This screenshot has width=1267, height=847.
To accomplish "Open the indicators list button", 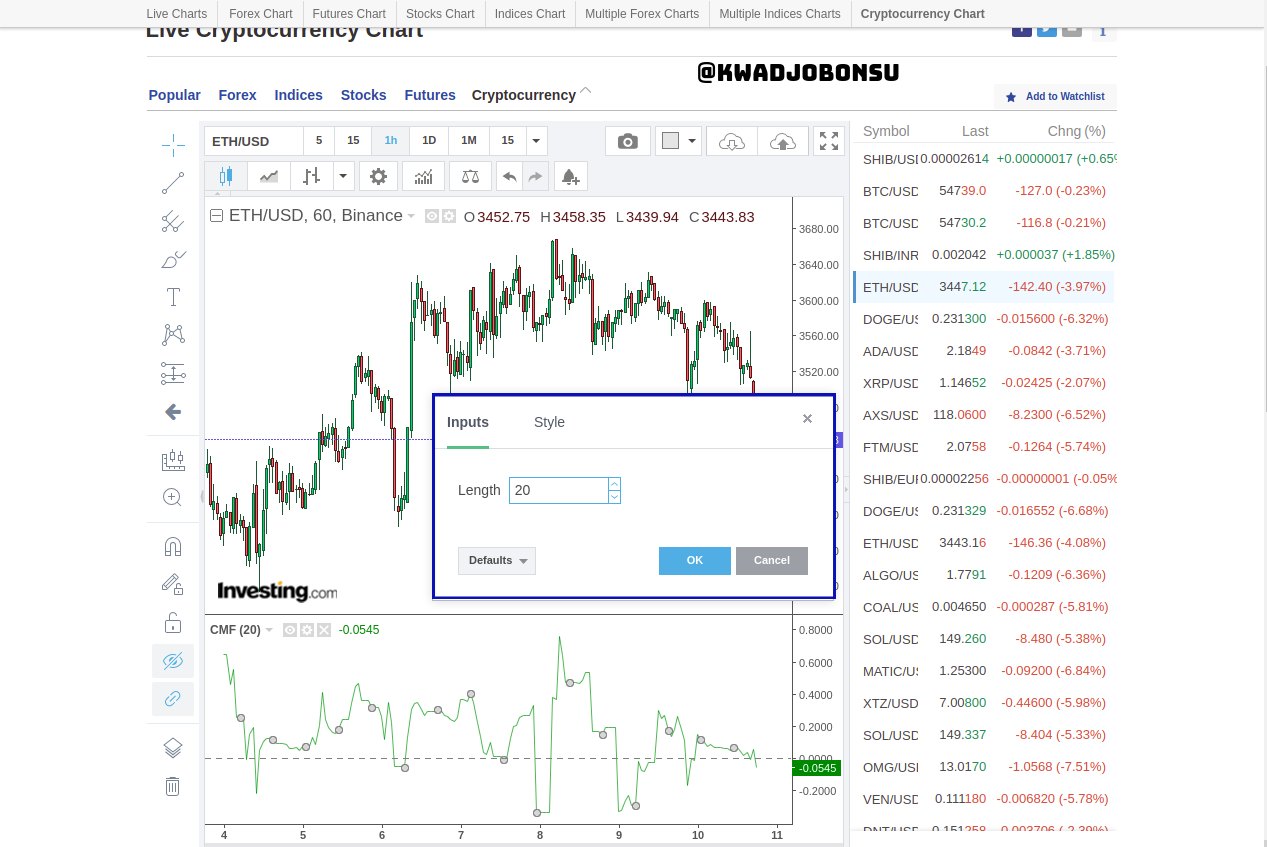I will tap(423, 176).
